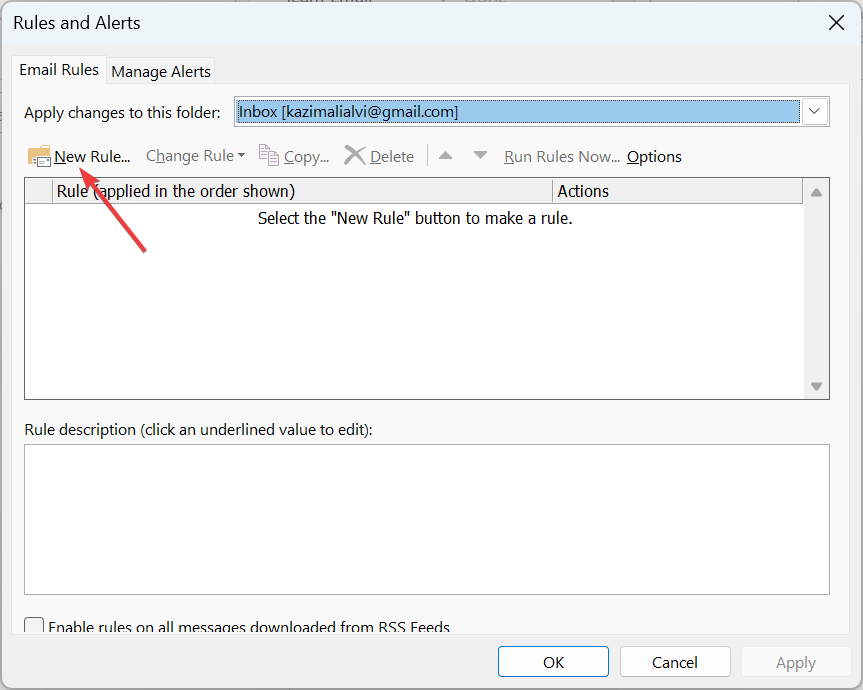
Task: Click the New Rule folder icon
Action: 39,156
